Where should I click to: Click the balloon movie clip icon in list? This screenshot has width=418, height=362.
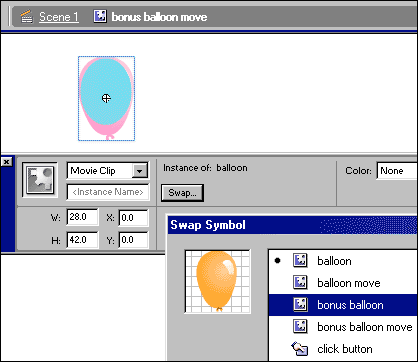(x=300, y=260)
